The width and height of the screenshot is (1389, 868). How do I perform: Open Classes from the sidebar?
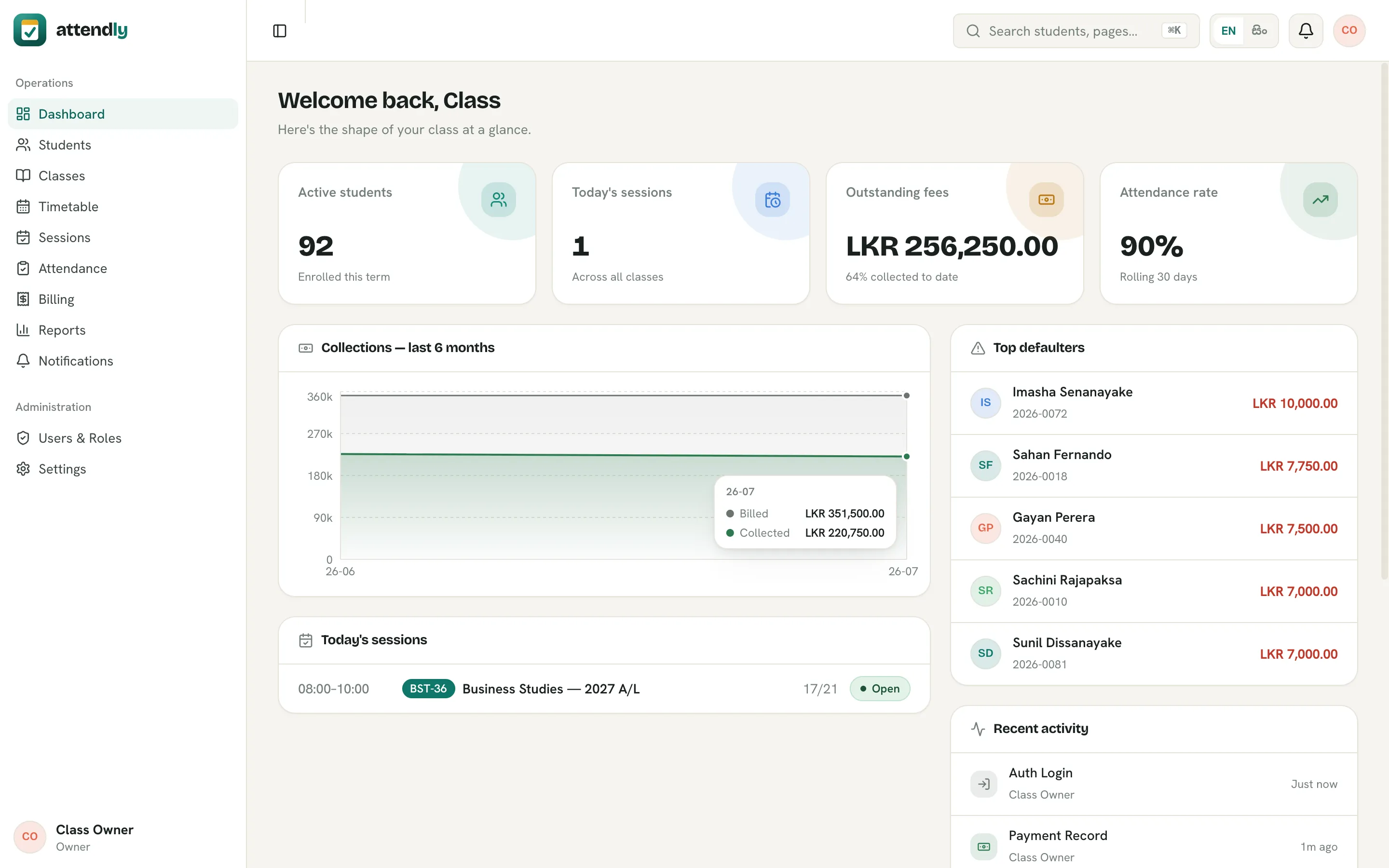click(x=123, y=176)
